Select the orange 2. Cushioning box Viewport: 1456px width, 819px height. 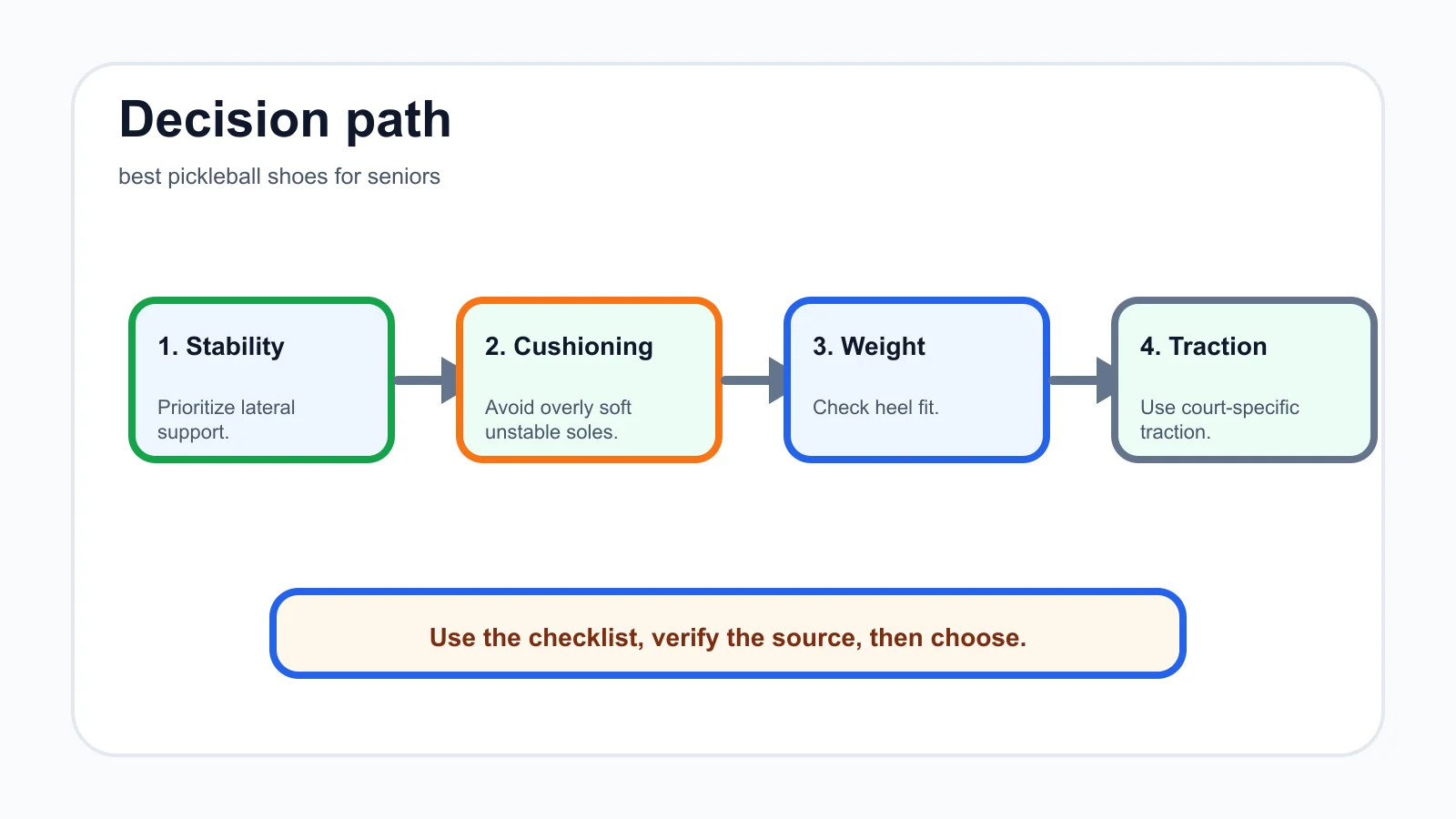589,379
